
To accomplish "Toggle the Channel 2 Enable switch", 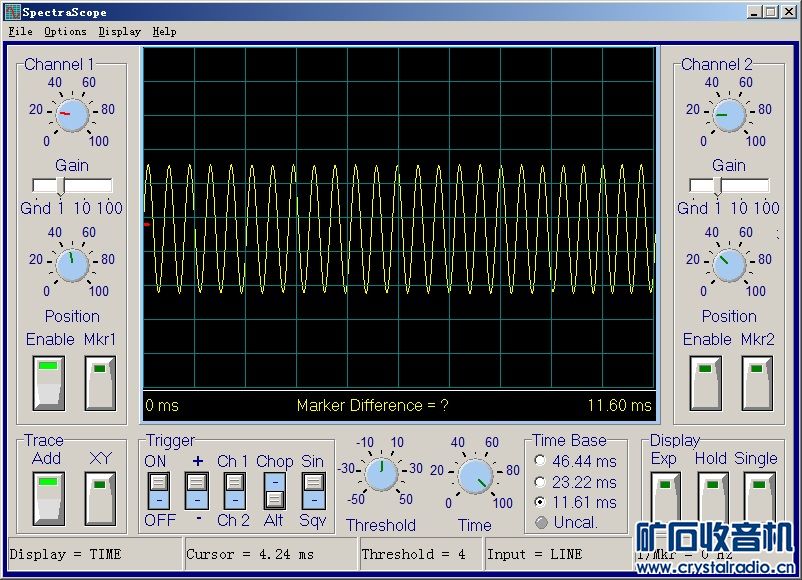I will [x=706, y=382].
